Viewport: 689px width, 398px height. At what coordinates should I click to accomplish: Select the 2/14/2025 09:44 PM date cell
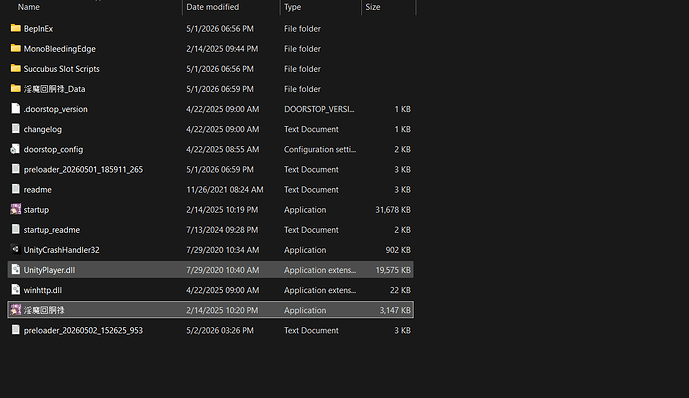point(222,49)
